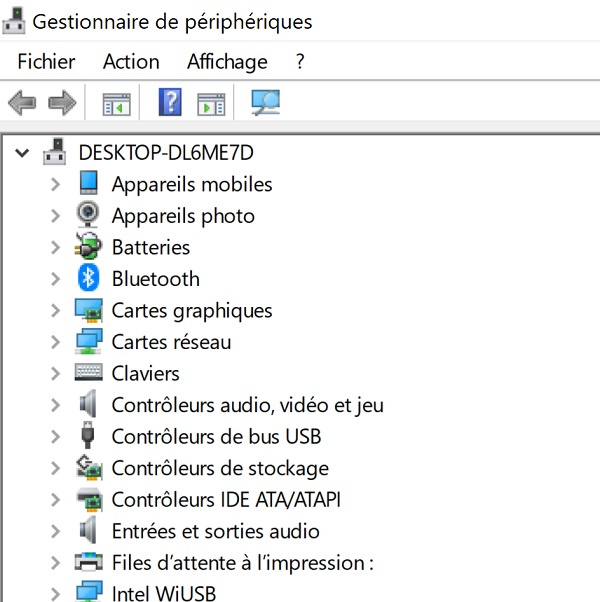Click the Entrées et sorties audio speaker icon

click(88, 530)
